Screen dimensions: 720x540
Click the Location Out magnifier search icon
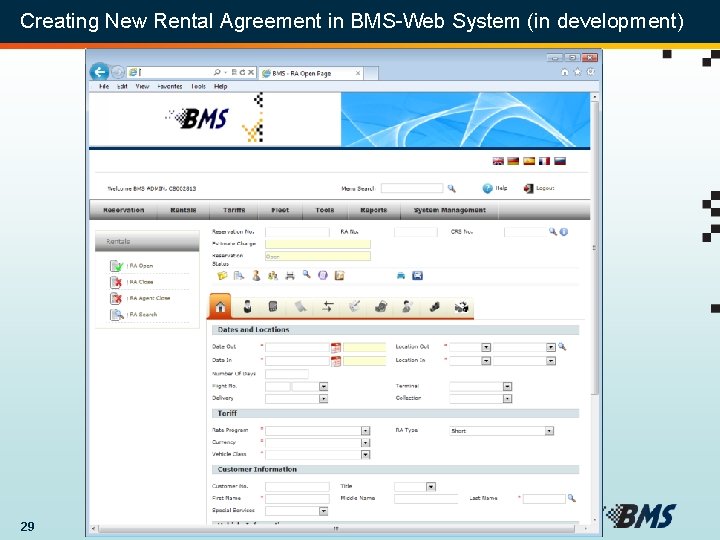pos(562,347)
